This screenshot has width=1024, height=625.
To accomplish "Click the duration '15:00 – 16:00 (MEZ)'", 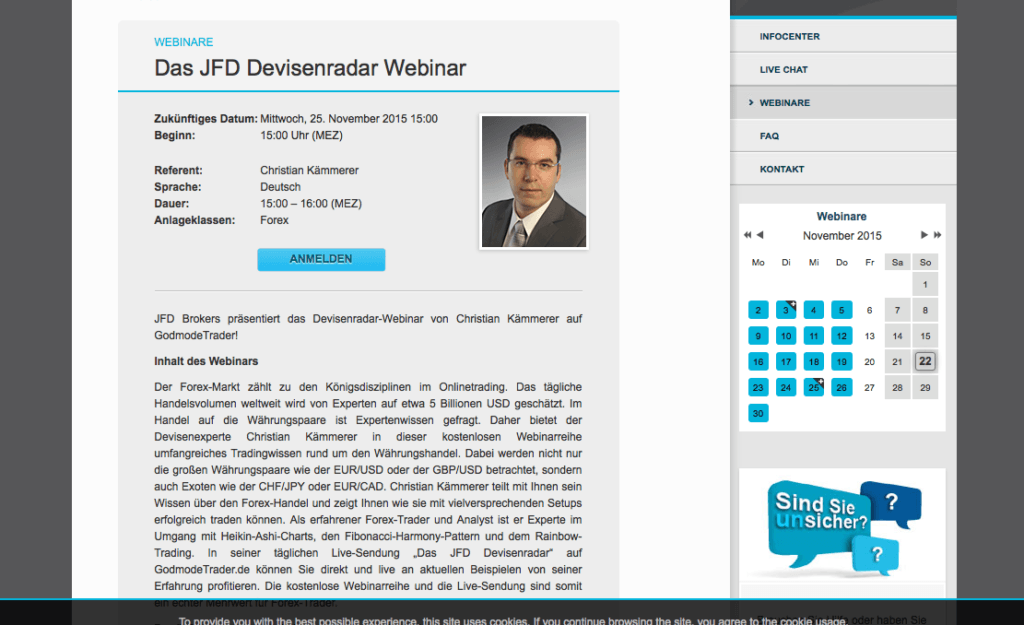I will (311, 204).
